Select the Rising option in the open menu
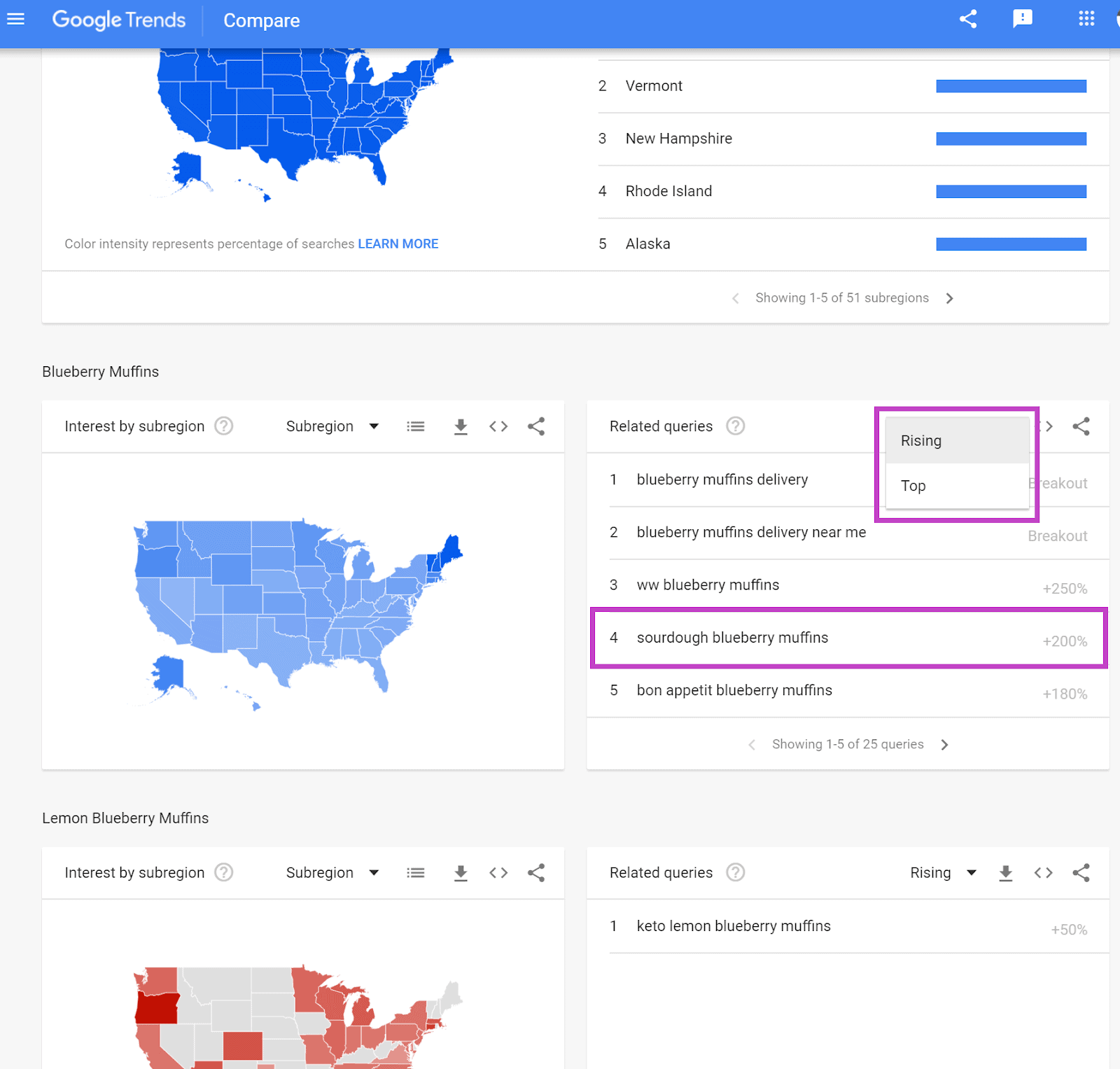This screenshot has height=1069, width=1120. [x=921, y=440]
